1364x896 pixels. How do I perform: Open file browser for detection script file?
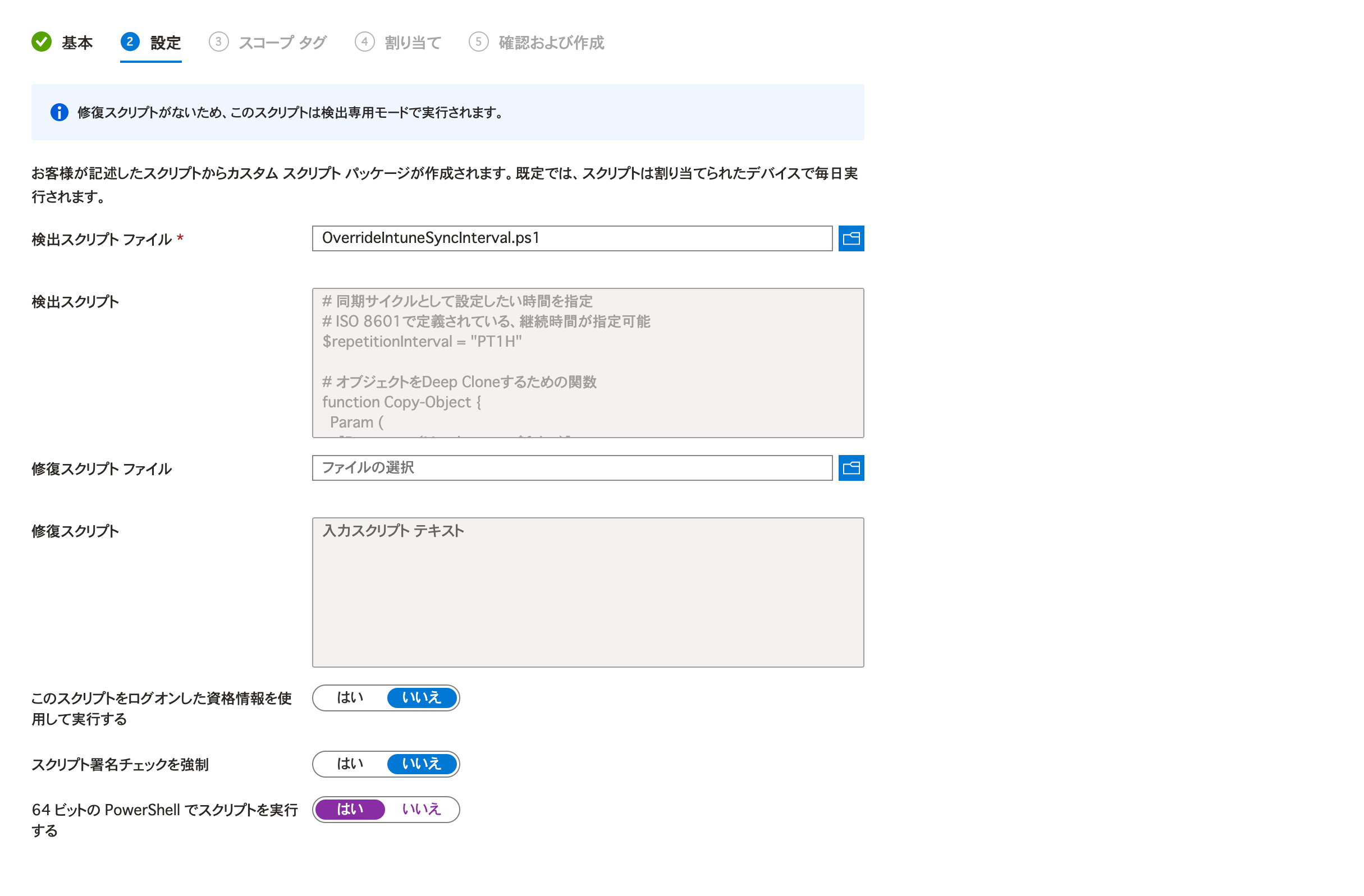[851, 238]
